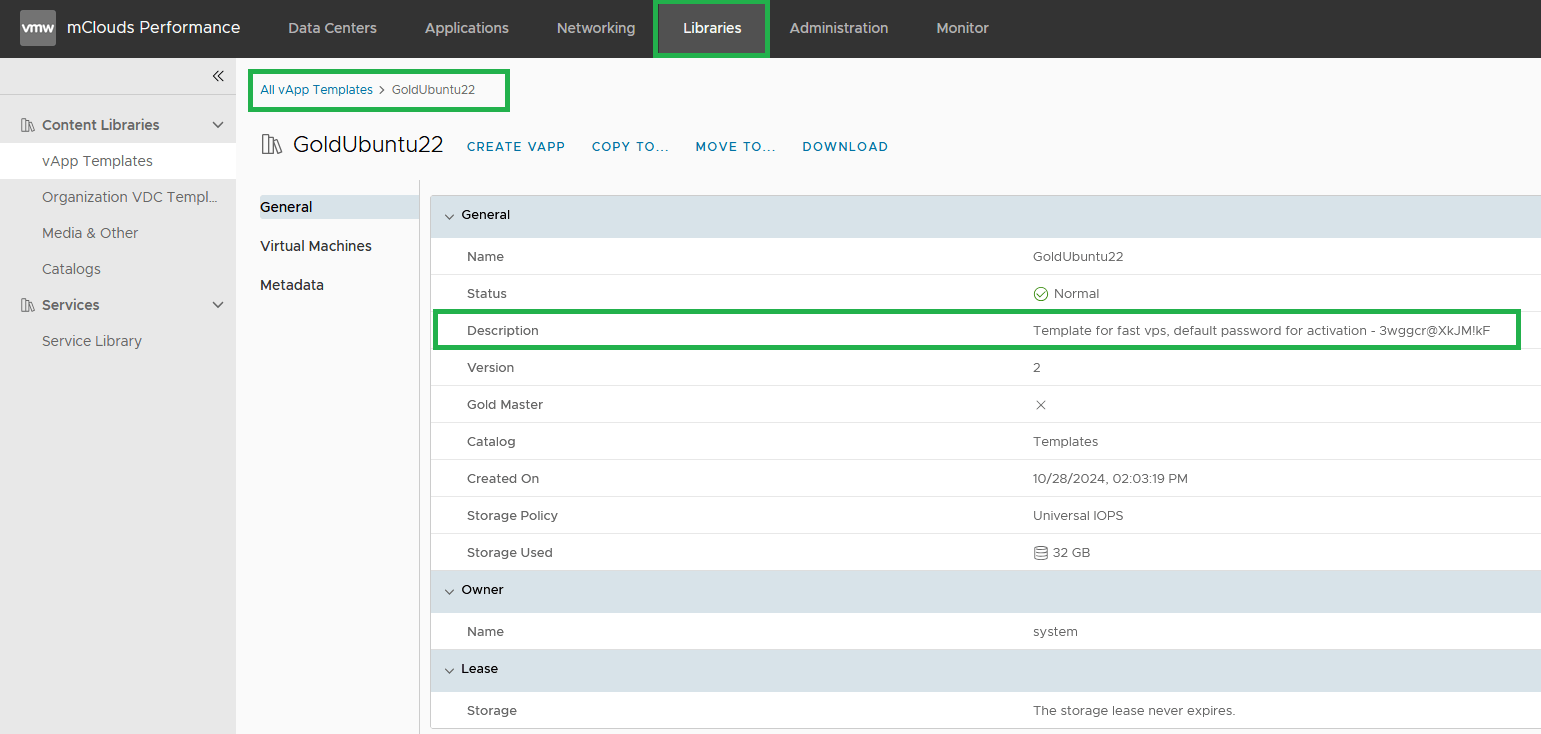Click the Services section icon

click(27, 305)
